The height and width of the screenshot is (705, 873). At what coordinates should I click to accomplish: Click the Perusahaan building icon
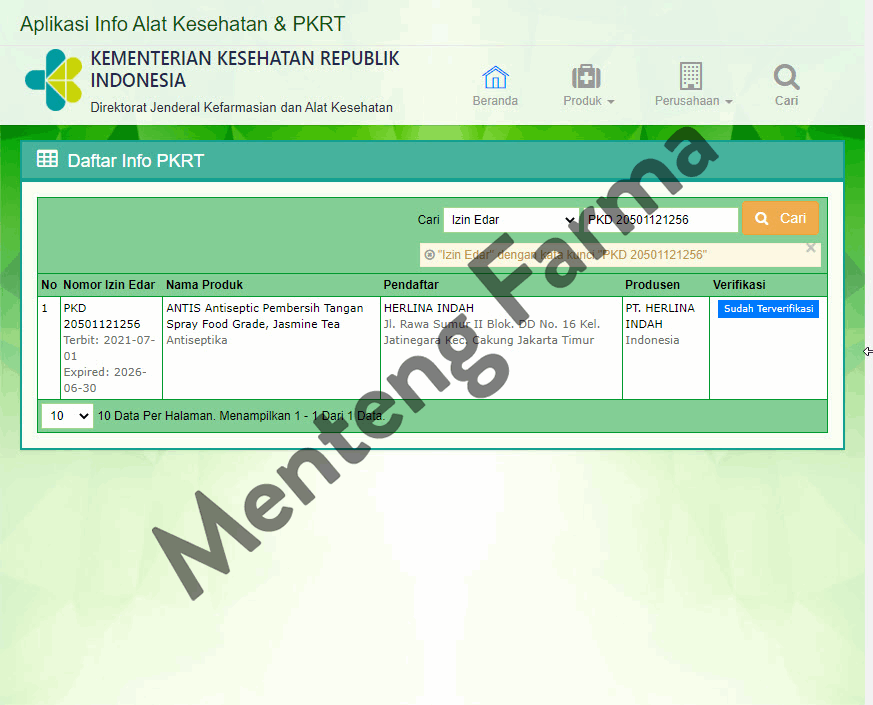pyautogui.click(x=690, y=76)
